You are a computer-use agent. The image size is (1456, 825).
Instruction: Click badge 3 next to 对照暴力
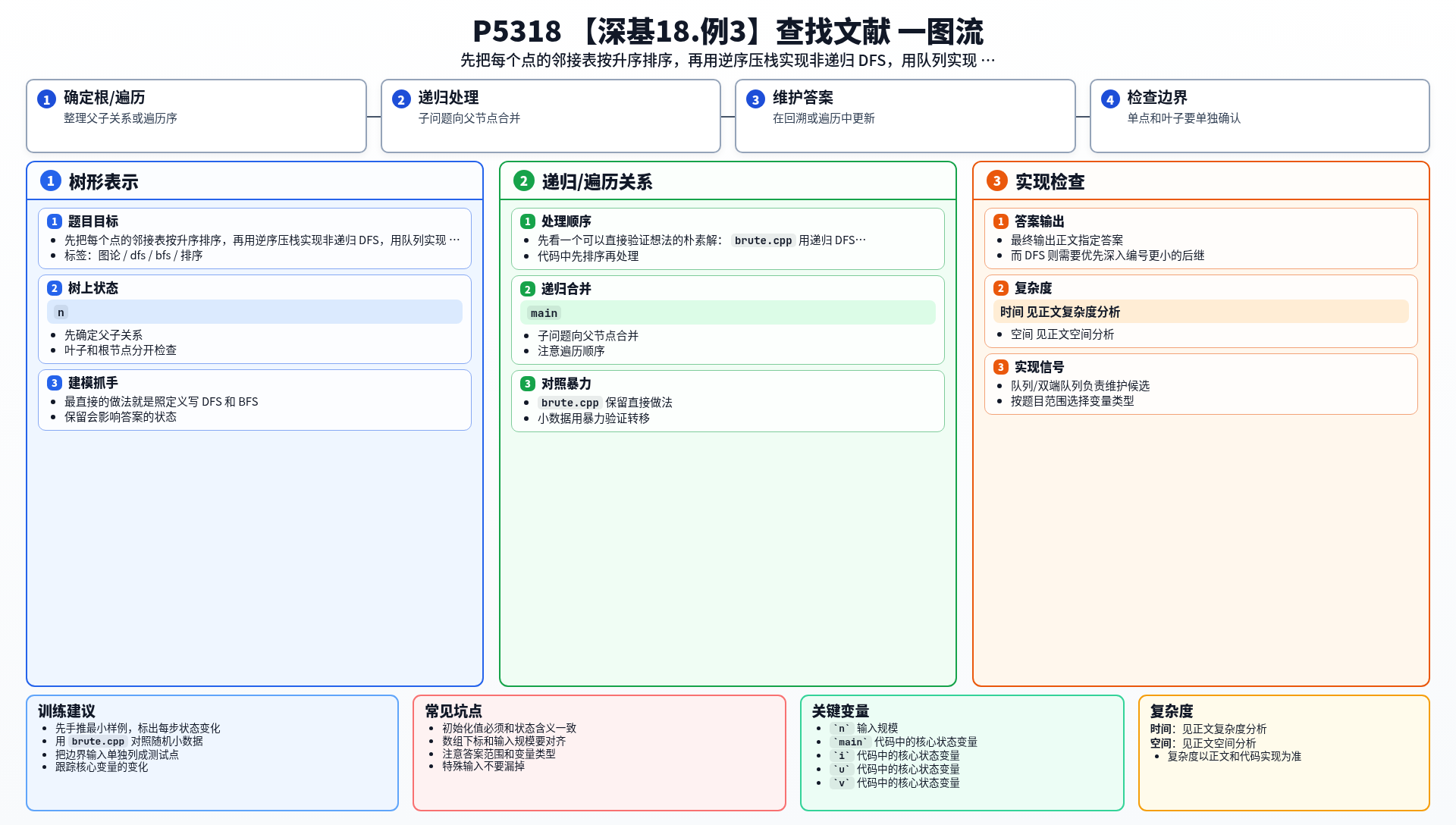(x=528, y=384)
